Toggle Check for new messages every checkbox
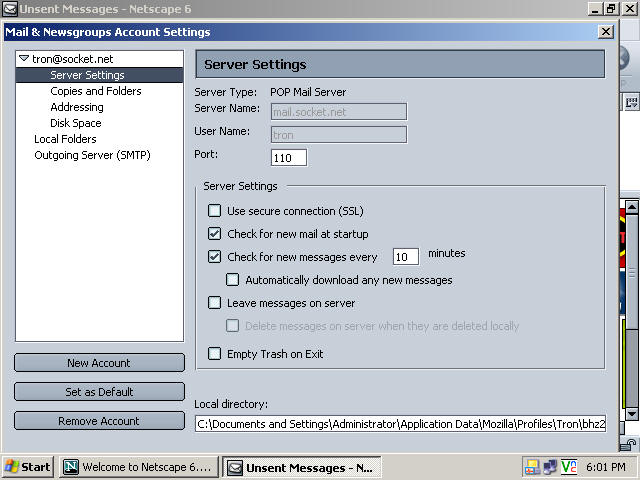Screen dimensions: 640x480 [214, 256]
